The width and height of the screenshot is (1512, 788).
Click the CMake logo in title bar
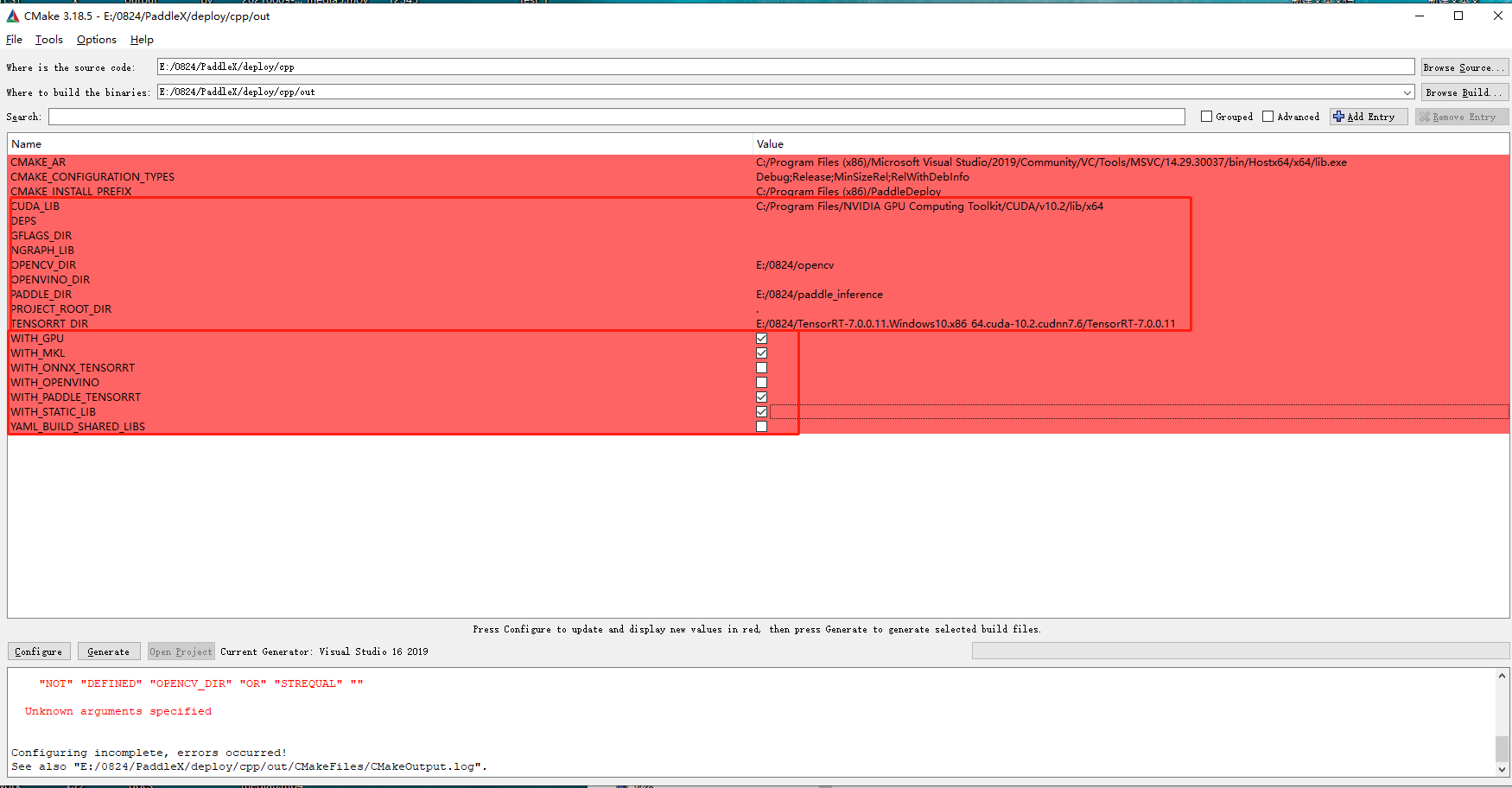[x=12, y=16]
